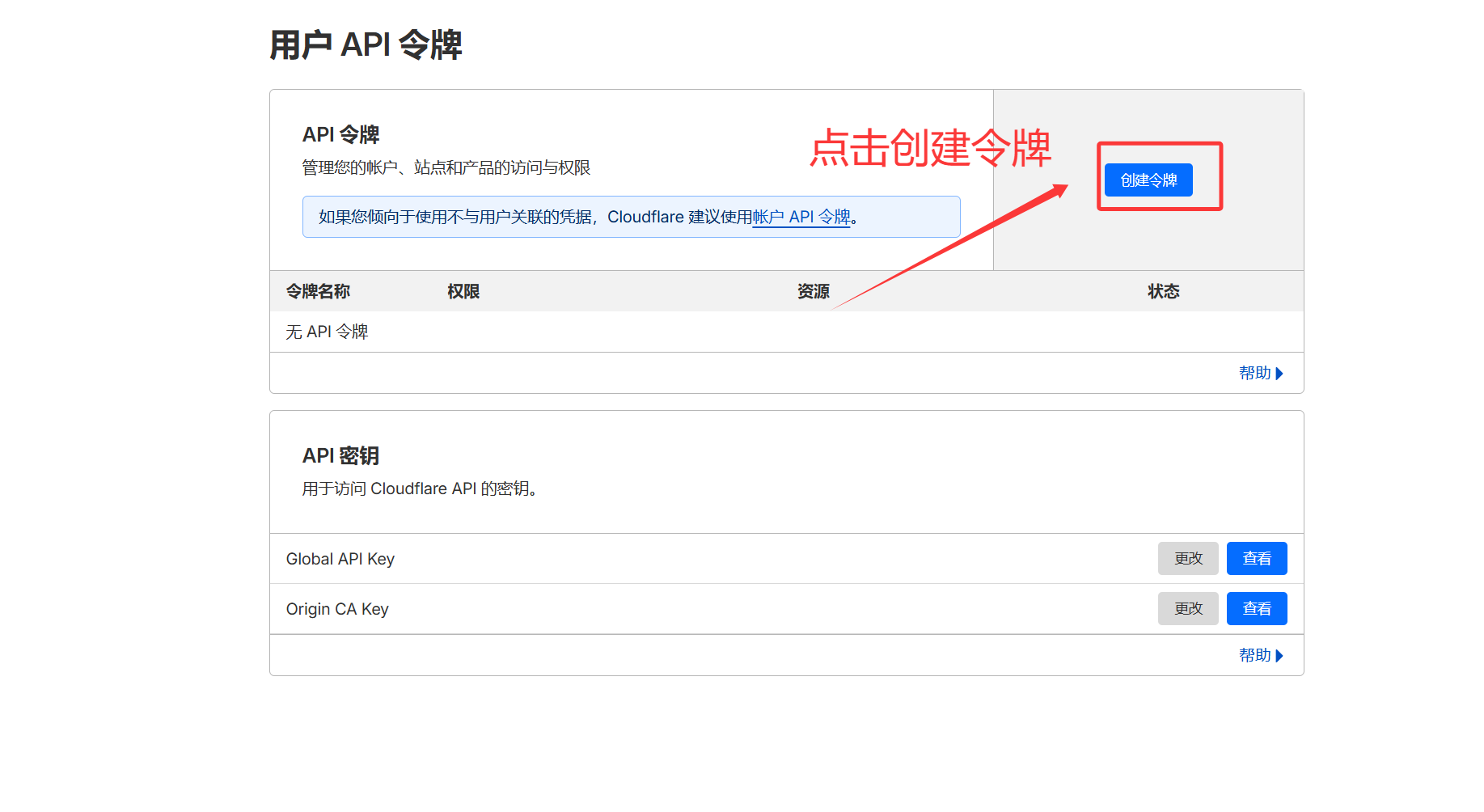Click the 令牌名称 column header
The height and width of the screenshot is (812, 1484).
tap(318, 291)
